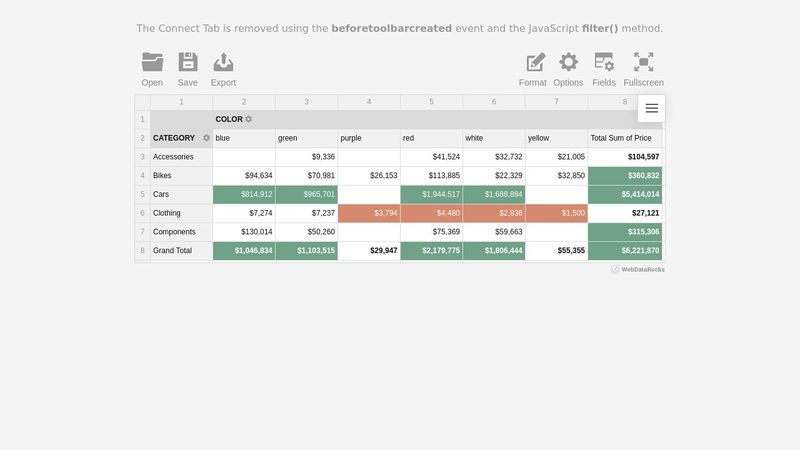The width and height of the screenshot is (800, 450).
Task: Click cell $9,336 in Accessories row
Action: tap(306, 157)
